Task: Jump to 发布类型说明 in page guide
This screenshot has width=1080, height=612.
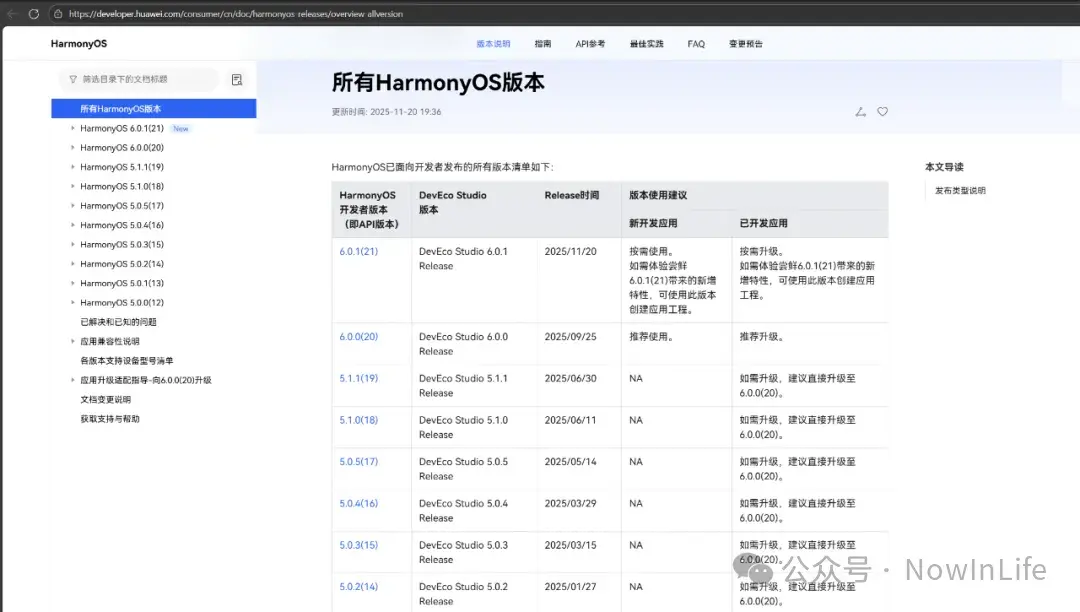Action: pos(960,191)
